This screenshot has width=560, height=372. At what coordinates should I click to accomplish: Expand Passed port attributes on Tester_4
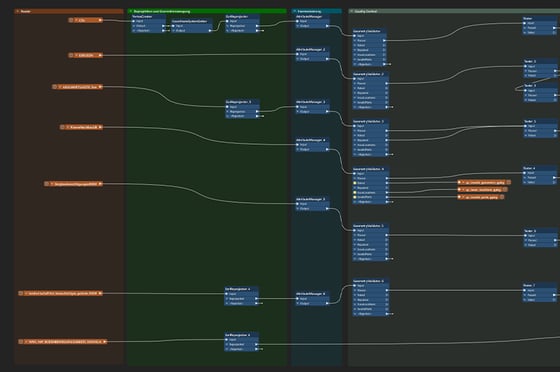[526, 178]
